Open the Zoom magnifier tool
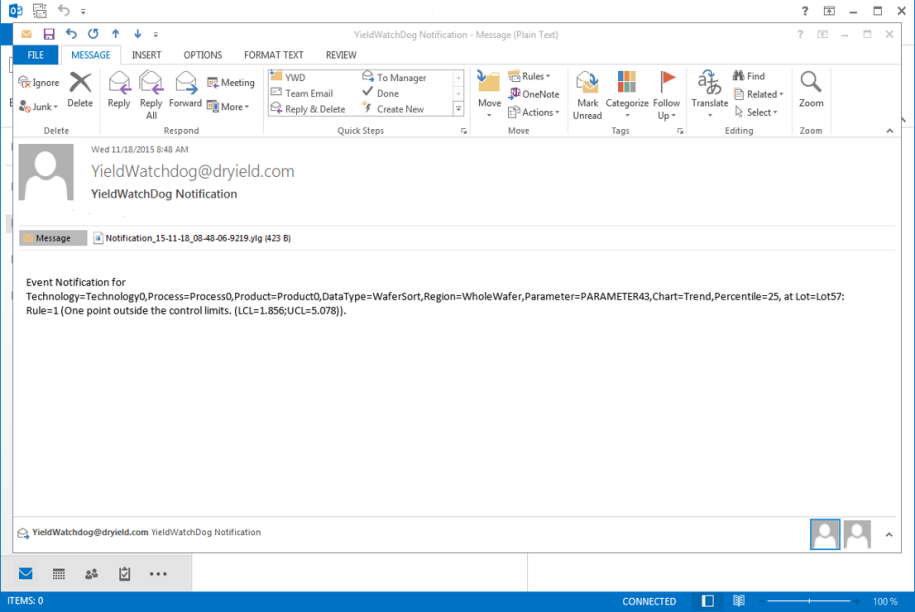This screenshot has height=612, width=915. [811, 90]
